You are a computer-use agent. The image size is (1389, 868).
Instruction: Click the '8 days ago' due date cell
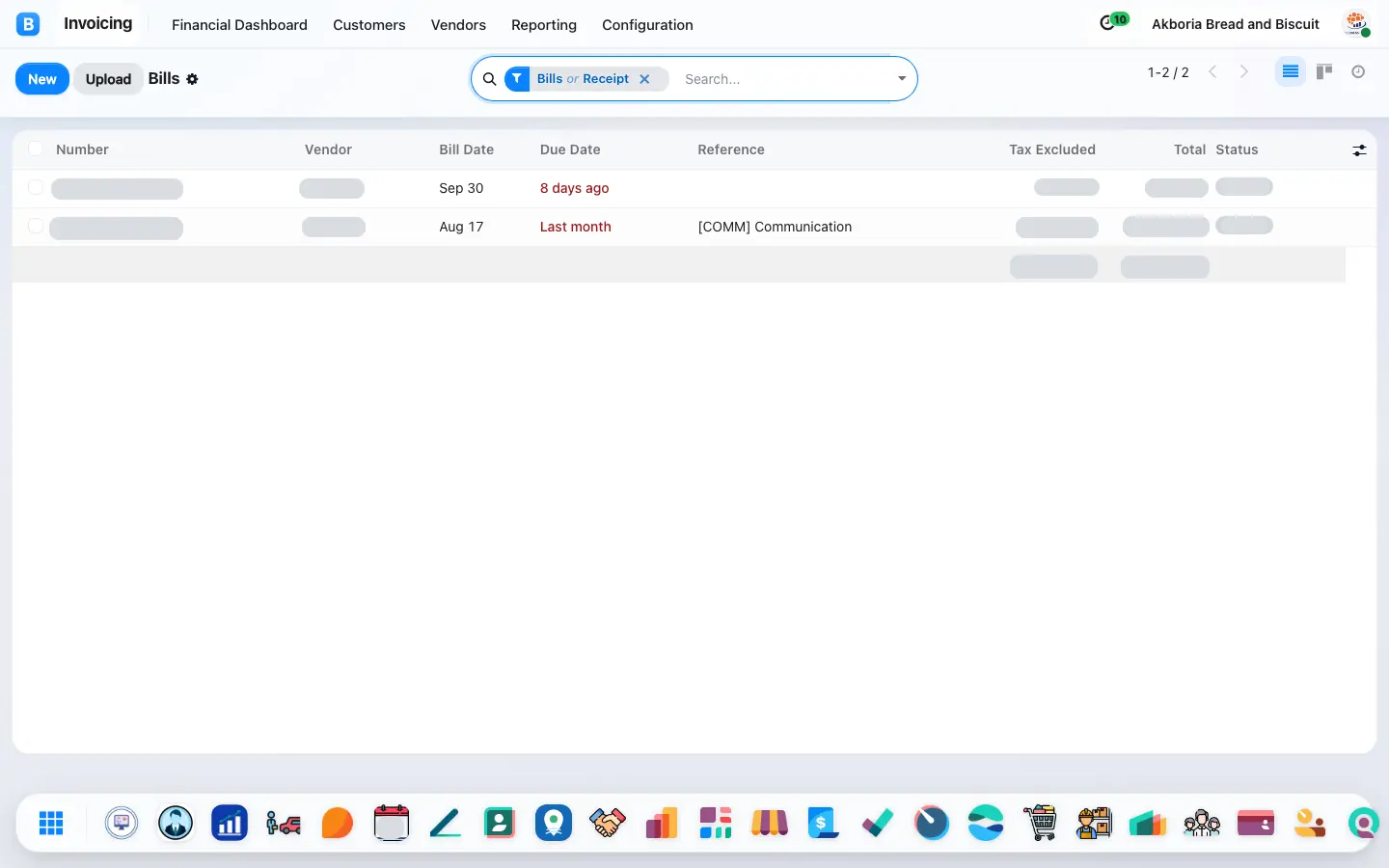coord(575,188)
